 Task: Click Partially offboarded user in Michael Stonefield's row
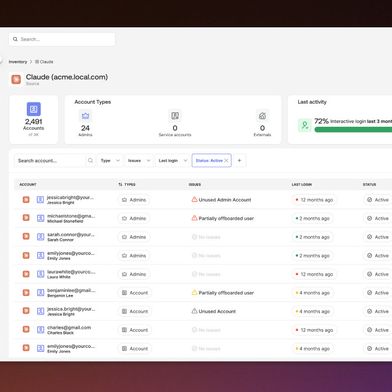click(x=226, y=218)
